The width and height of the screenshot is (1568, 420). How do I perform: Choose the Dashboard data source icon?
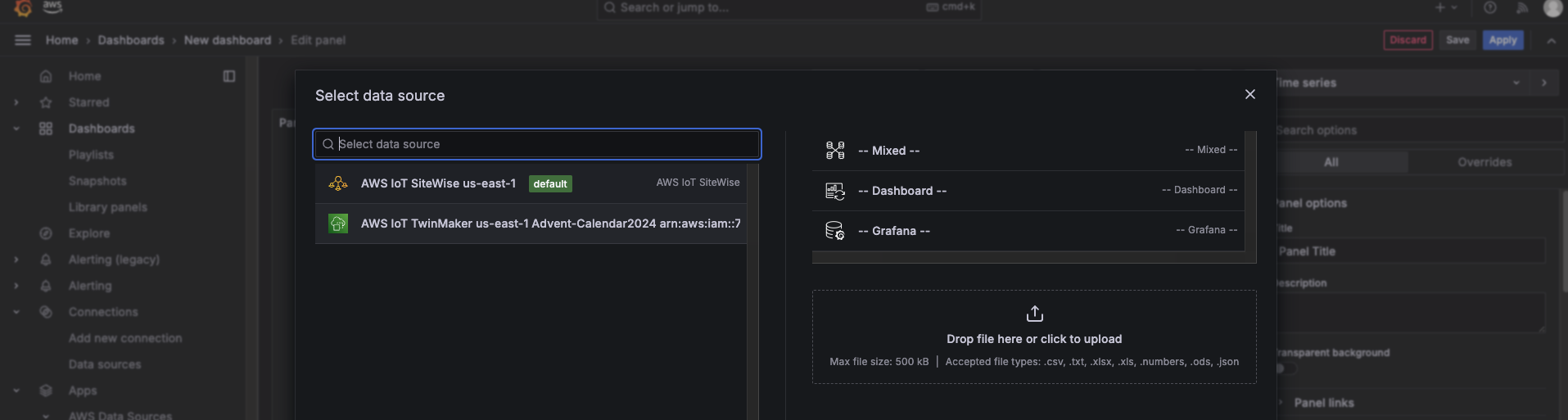(834, 191)
